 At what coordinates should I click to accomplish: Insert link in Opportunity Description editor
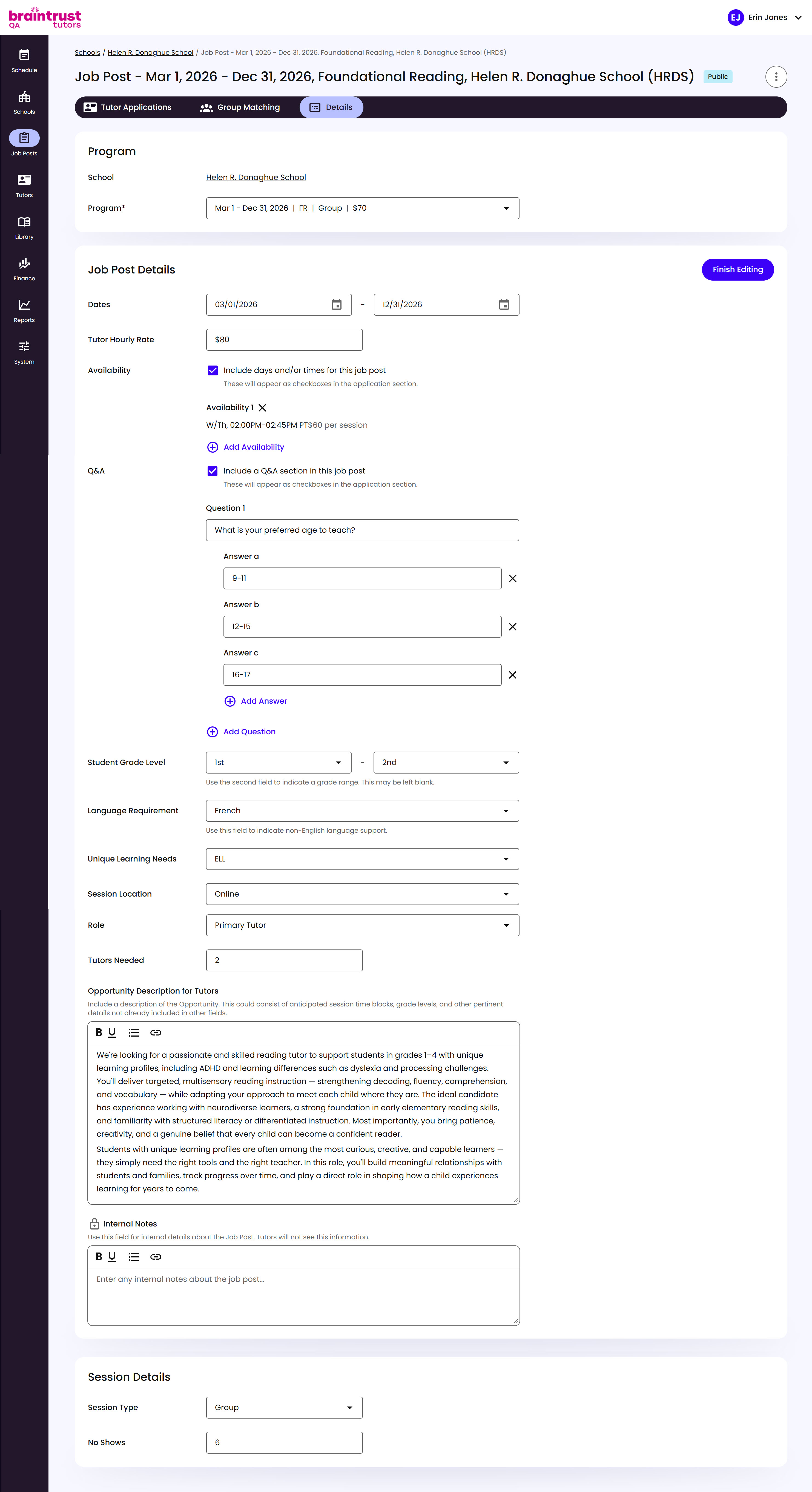click(156, 1033)
